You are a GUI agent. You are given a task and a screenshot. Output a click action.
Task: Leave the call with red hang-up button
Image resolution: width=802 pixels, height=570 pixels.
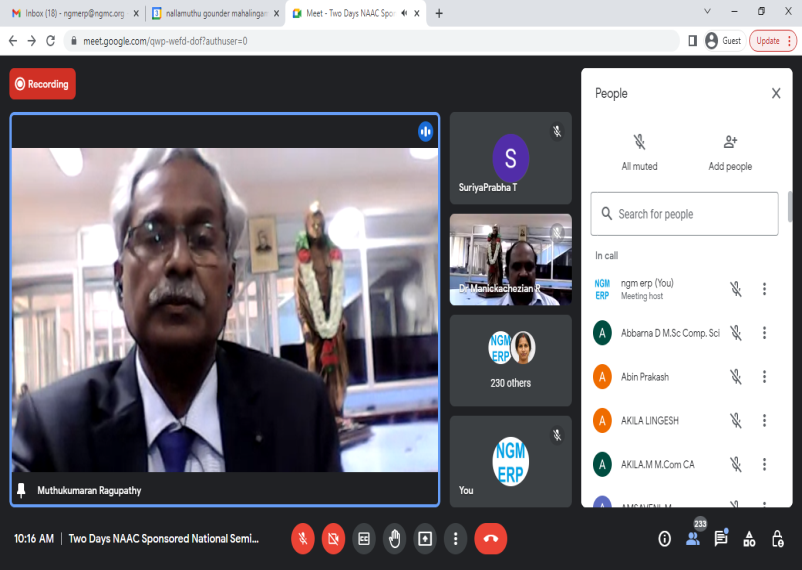coord(490,539)
